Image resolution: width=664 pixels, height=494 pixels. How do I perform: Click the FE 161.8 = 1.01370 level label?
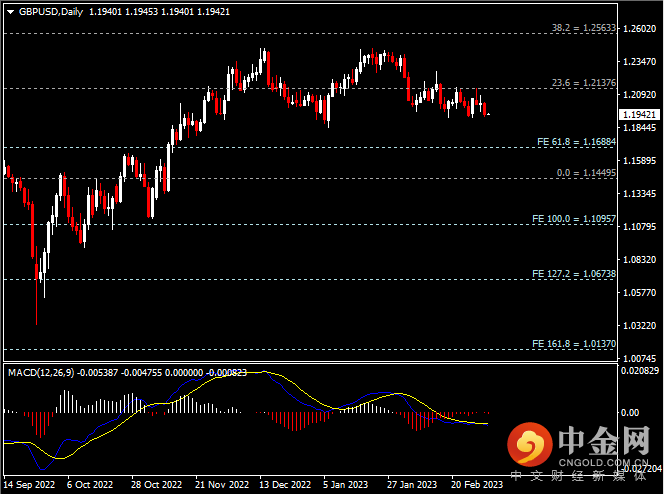pyautogui.click(x=574, y=343)
